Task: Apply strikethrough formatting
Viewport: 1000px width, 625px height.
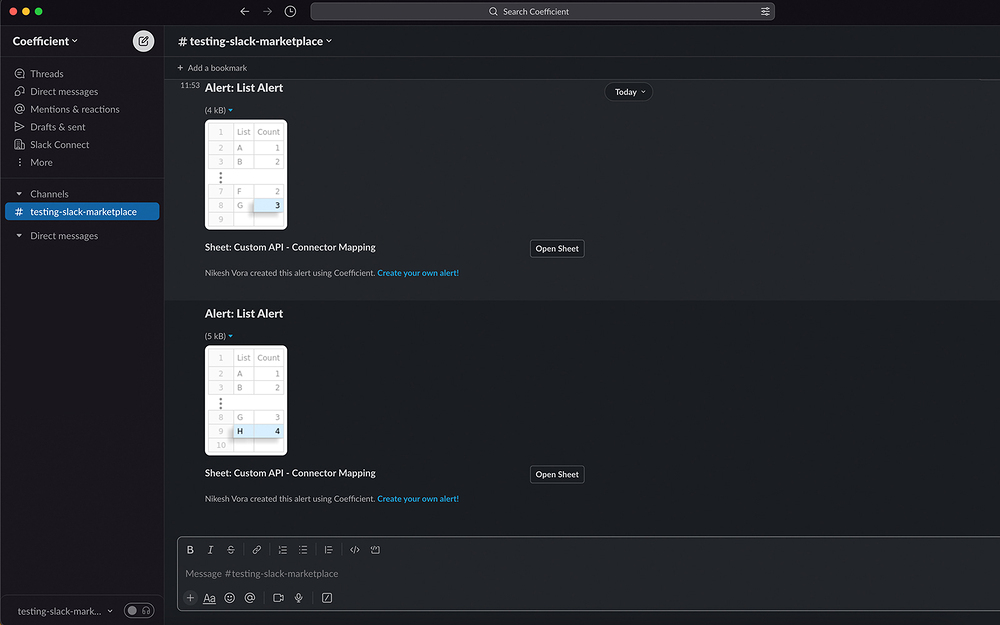Action: pos(231,550)
